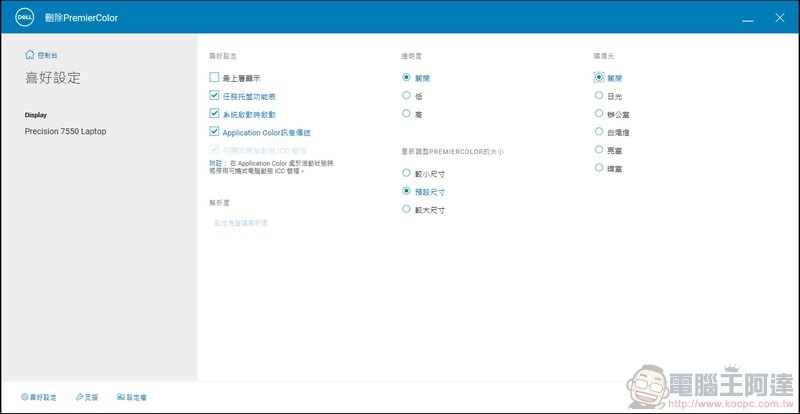Close the PremierColor window
This screenshot has width=800, height=414.
tap(780, 18)
